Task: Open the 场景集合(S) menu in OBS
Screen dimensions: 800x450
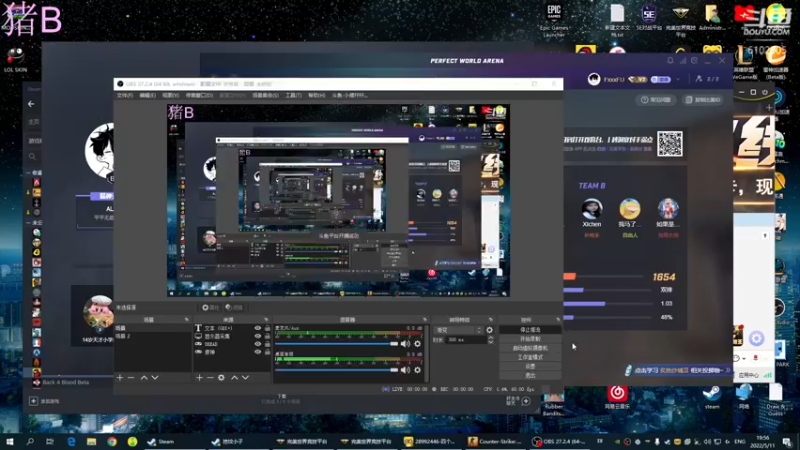Action: [x=265, y=95]
